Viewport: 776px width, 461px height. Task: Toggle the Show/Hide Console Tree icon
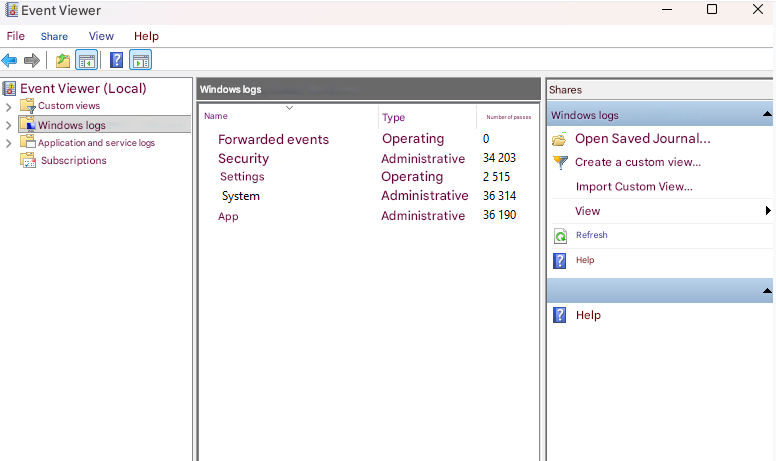(x=87, y=60)
